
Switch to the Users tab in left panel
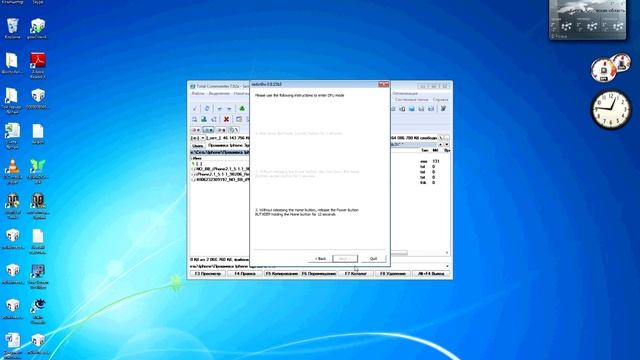coord(198,146)
